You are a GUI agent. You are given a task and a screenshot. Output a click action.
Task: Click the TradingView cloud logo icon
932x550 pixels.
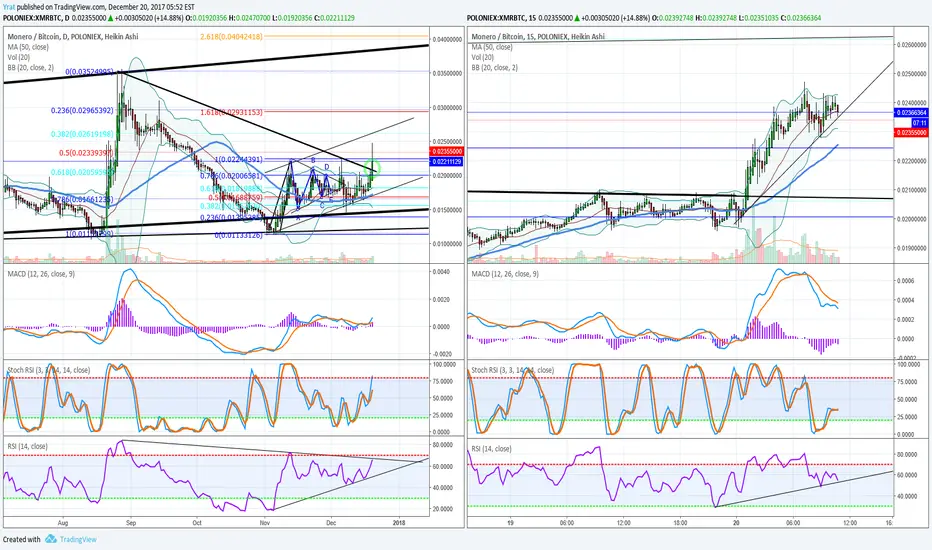51,539
